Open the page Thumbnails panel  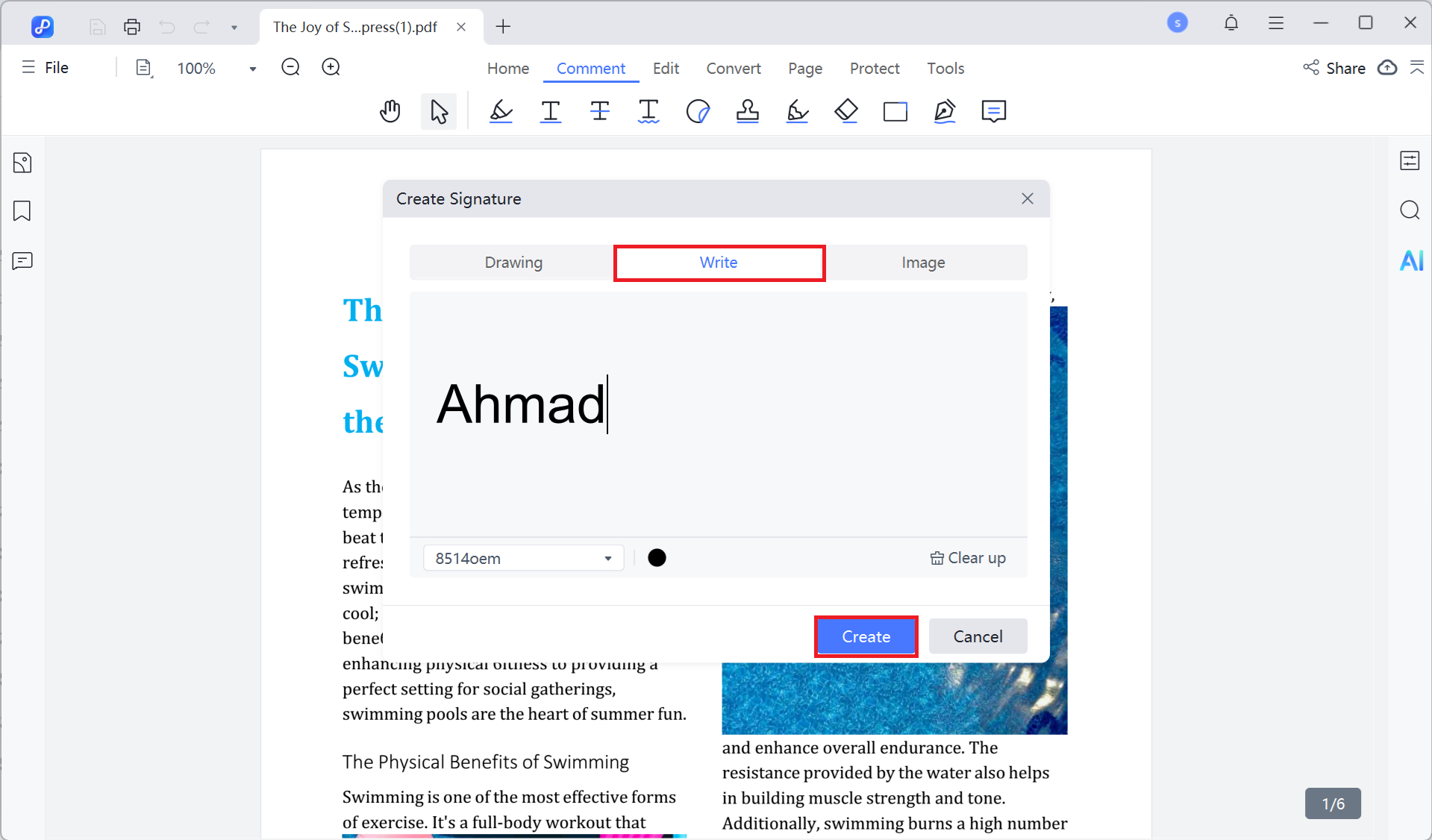tap(22, 162)
